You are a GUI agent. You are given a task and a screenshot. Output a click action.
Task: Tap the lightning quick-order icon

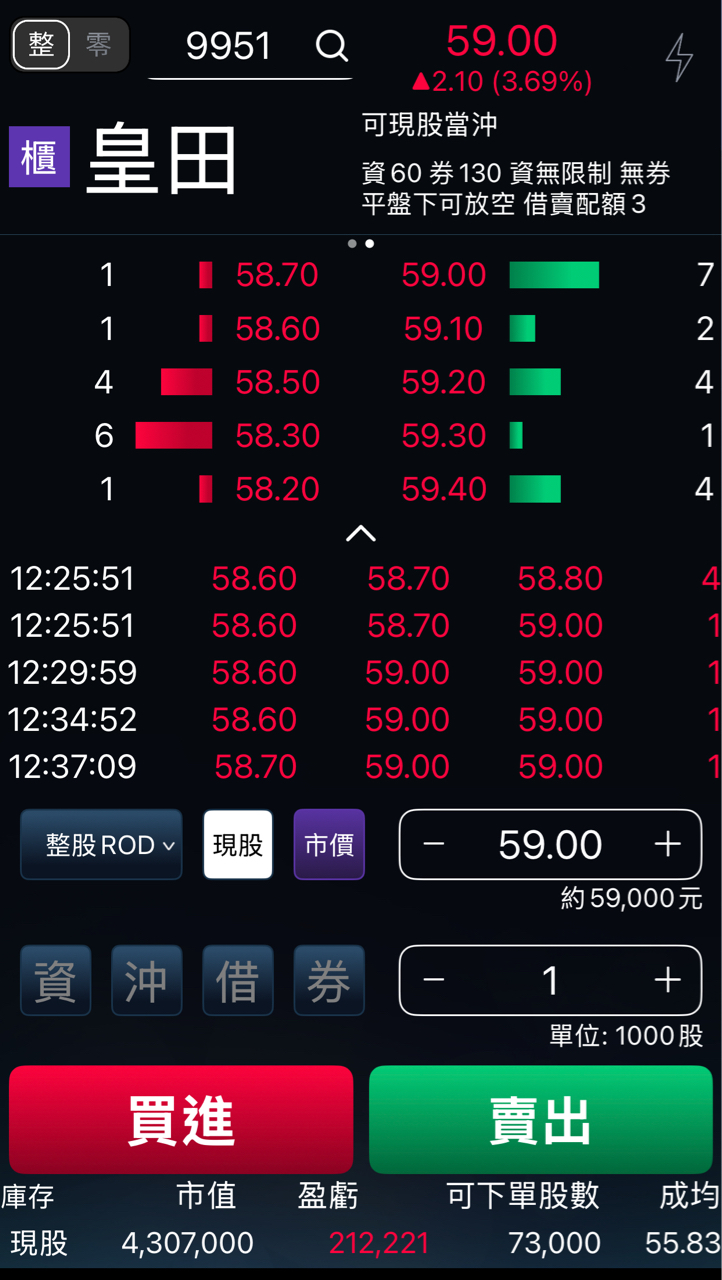coord(679,56)
